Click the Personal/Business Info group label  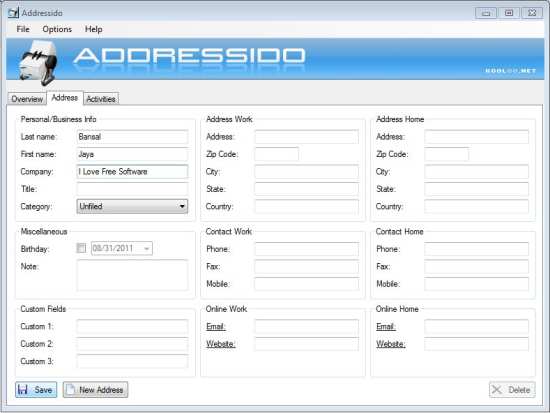pyautogui.click(x=58, y=119)
